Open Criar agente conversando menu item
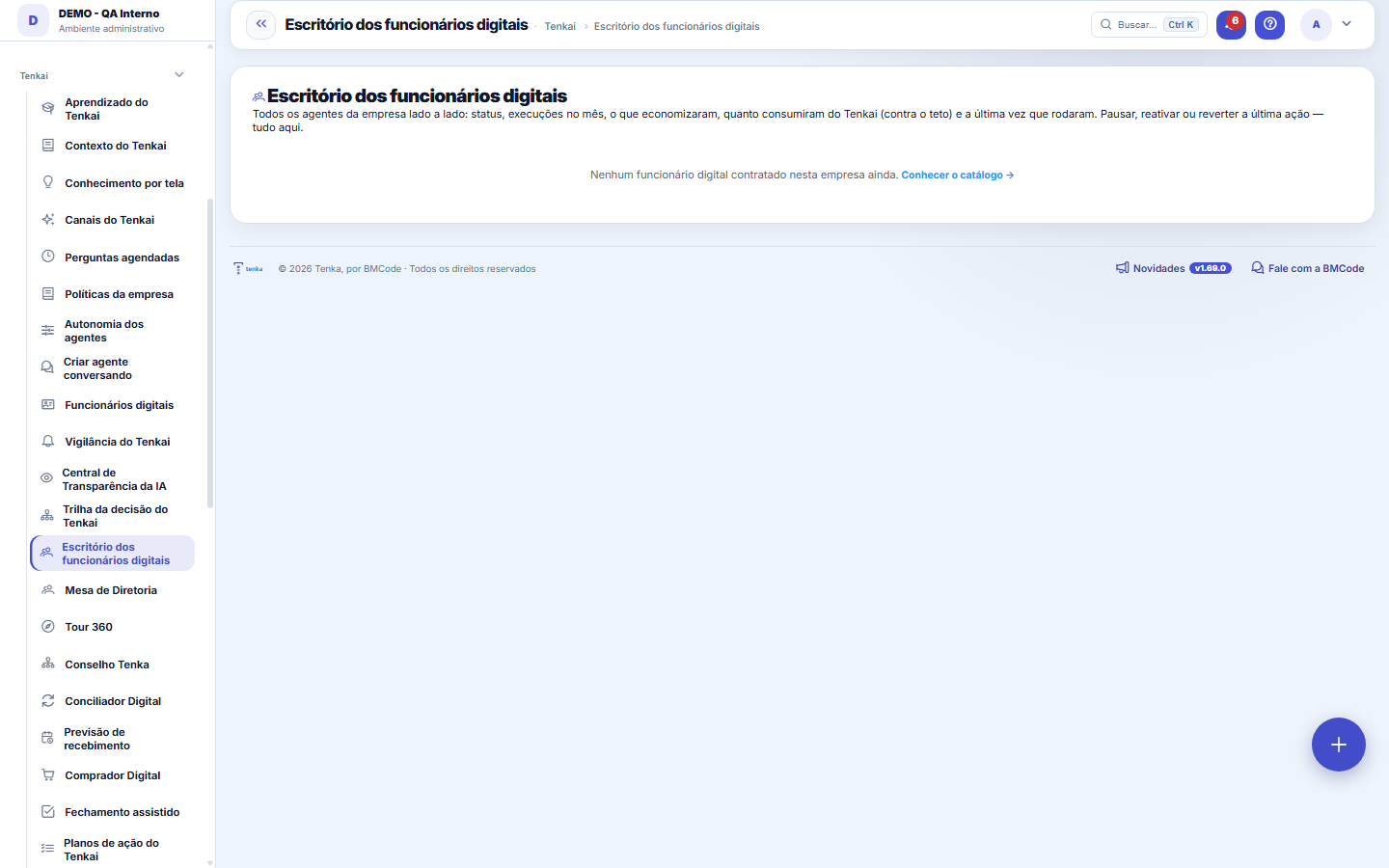Screen dimensions: 1389x868 click(x=112, y=368)
